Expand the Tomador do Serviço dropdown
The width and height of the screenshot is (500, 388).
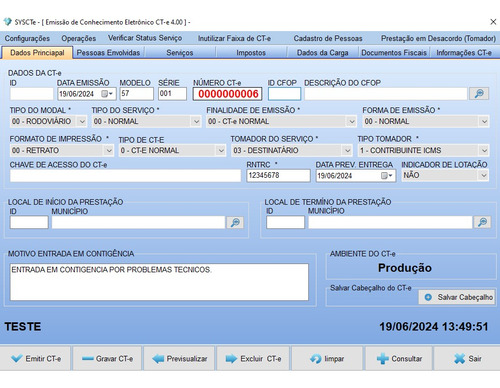pos(347,150)
